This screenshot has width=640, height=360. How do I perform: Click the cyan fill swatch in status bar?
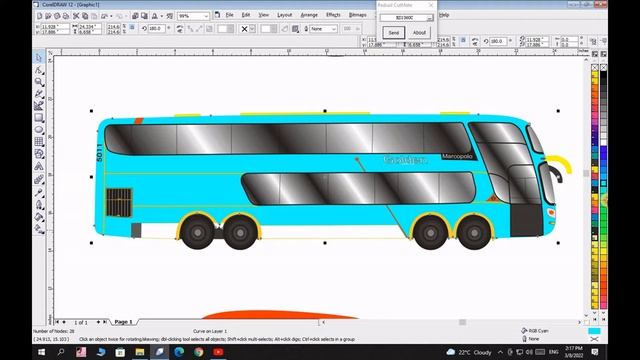tap(594, 331)
